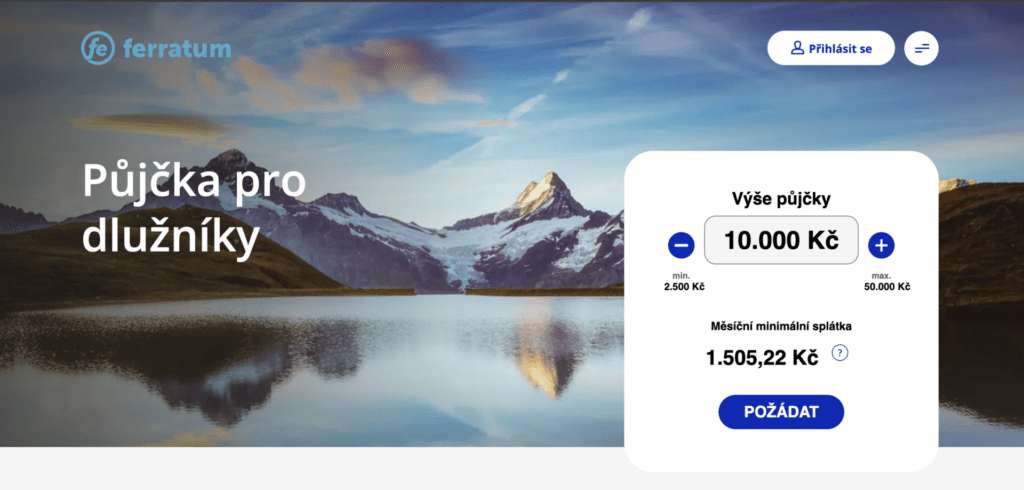The width and height of the screenshot is (1024, 490).
Task: Click the sunlit mountain peak in hero image
Action: [x=545, y=193]
